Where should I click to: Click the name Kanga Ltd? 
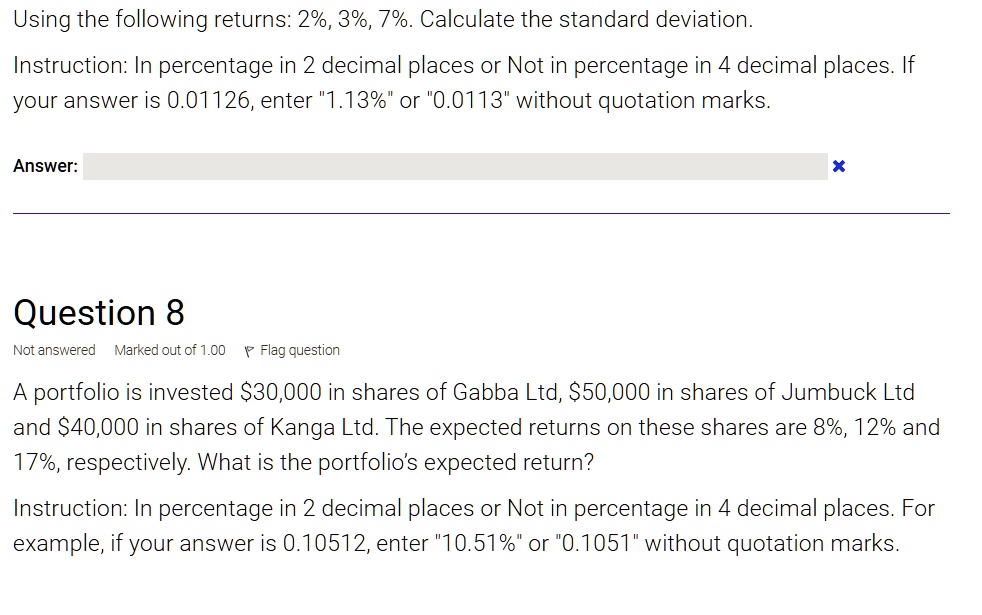click(x=323, y=427)
